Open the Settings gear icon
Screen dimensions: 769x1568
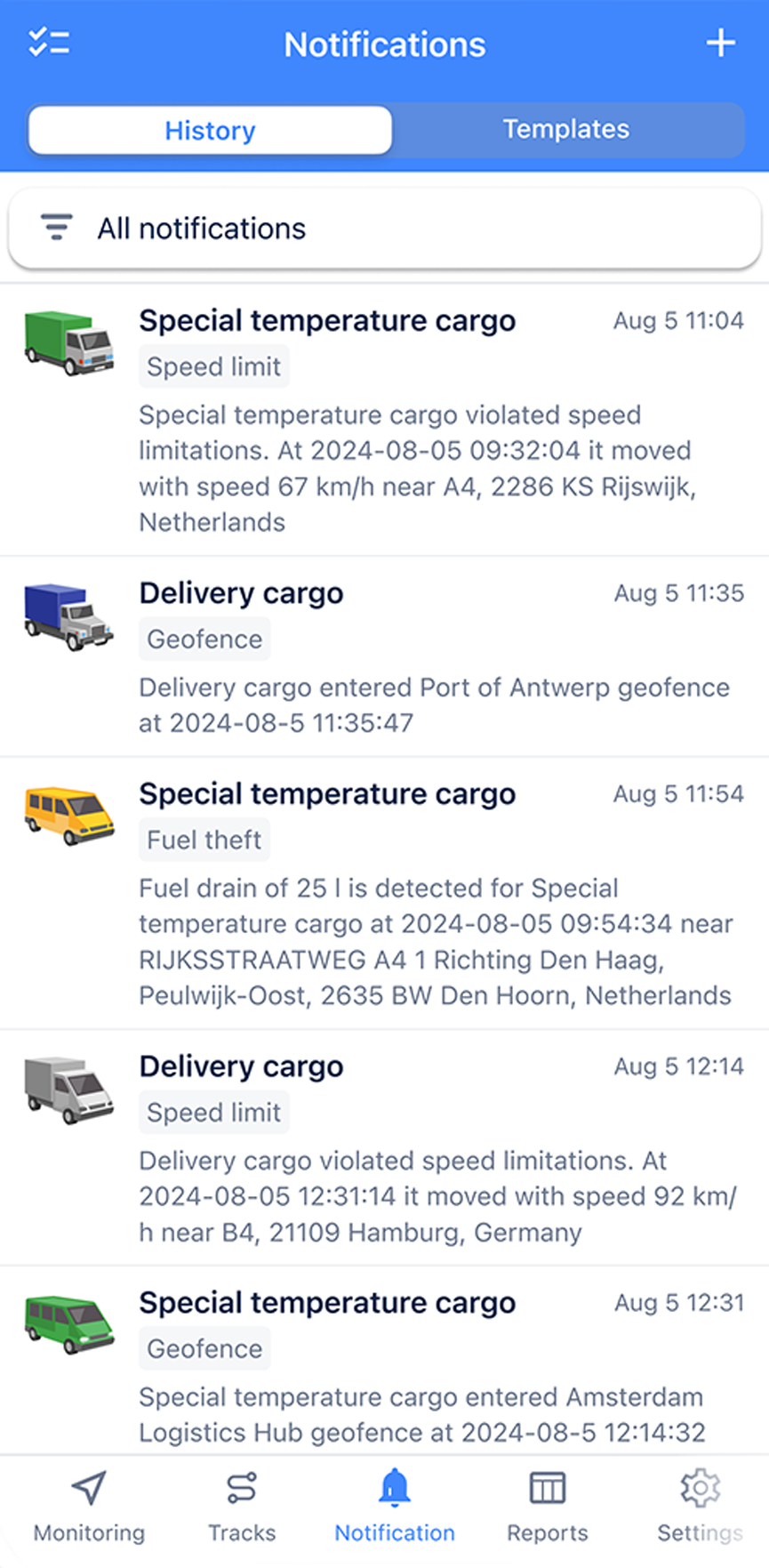[x=700, y=1487]
